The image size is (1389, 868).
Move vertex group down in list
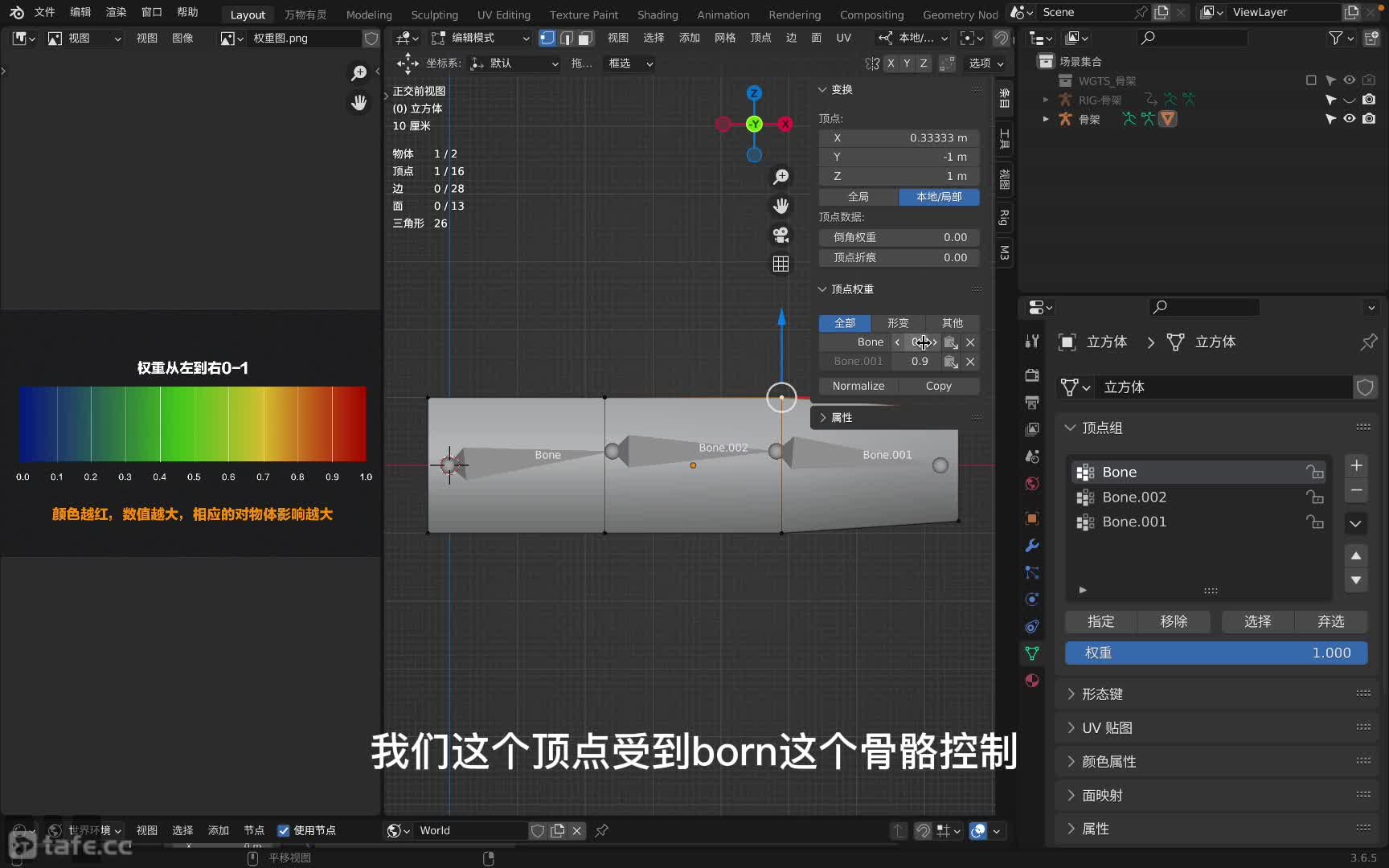(1356, 579)
